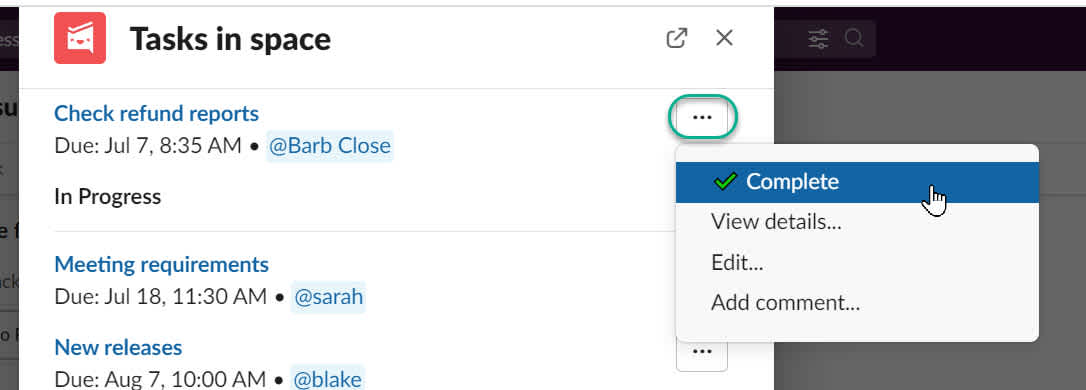Click green checkmark icon beside Complete
Screen dimensions: 1086x390
pyautogui.click(x=724, y=181)
